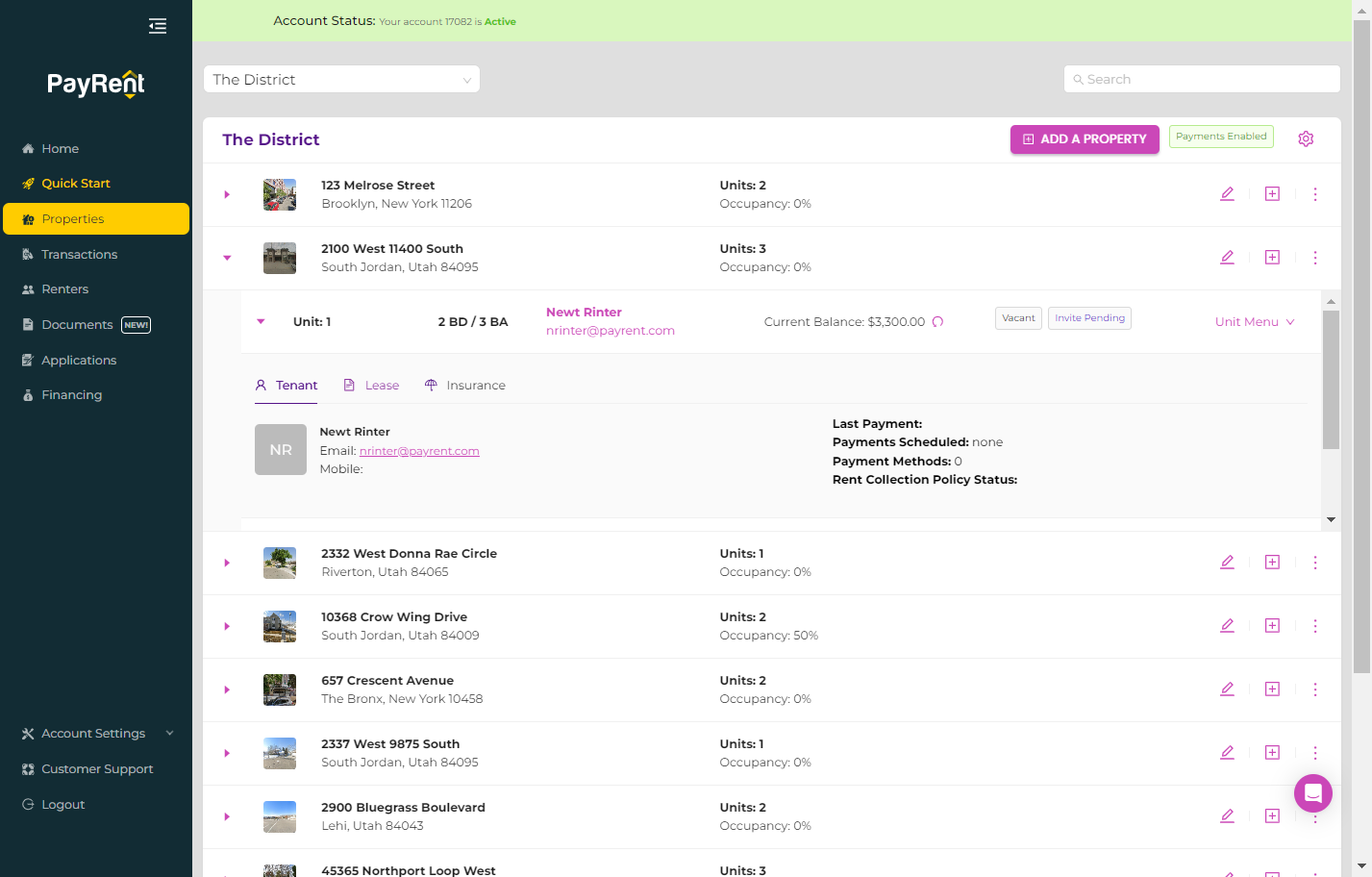The height and width of the screenshot is (877, 1372).
Task: Expand the 10368 Crow Wing Drive row
Action: 227,626
